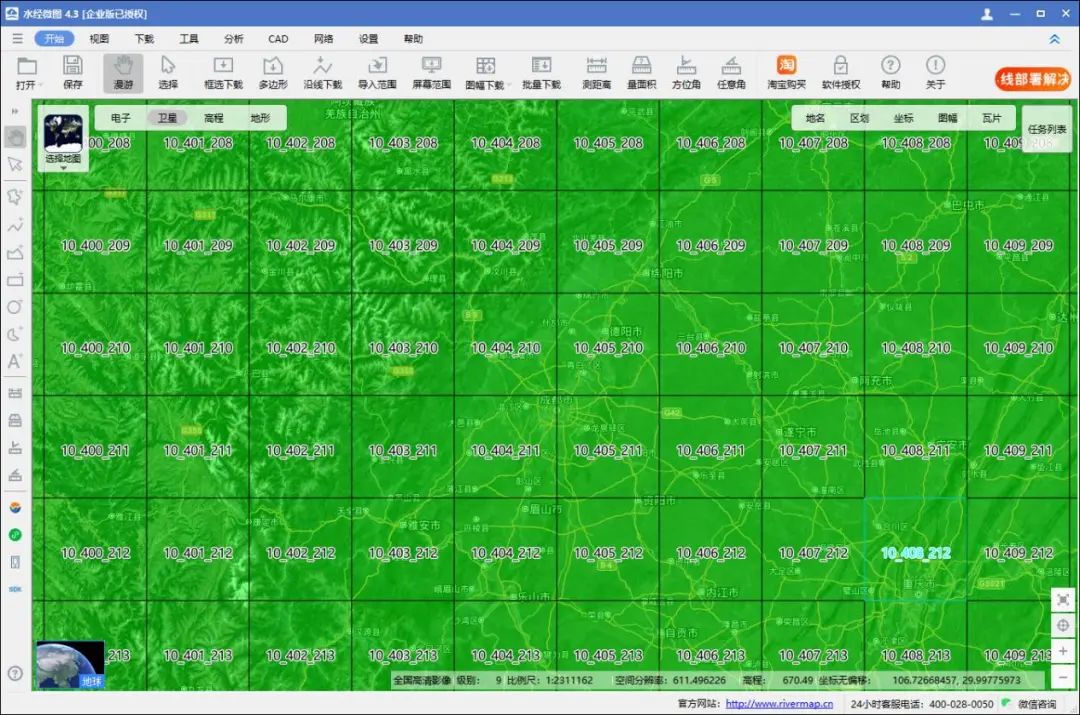Click 图幅下载 map sheet download icon
This screenshot has width=1080, height=715.
pos(485,72)
